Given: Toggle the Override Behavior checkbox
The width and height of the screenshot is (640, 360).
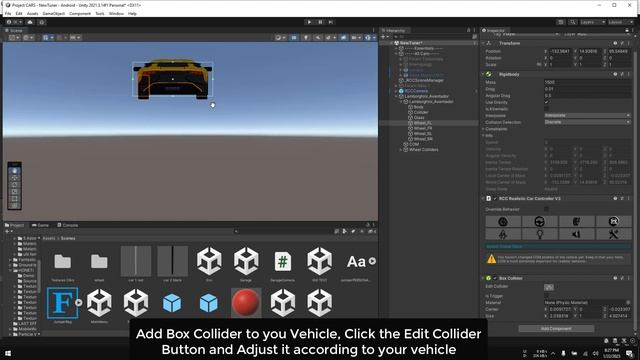Looking at the screenshot, I should tap(547, 209).
